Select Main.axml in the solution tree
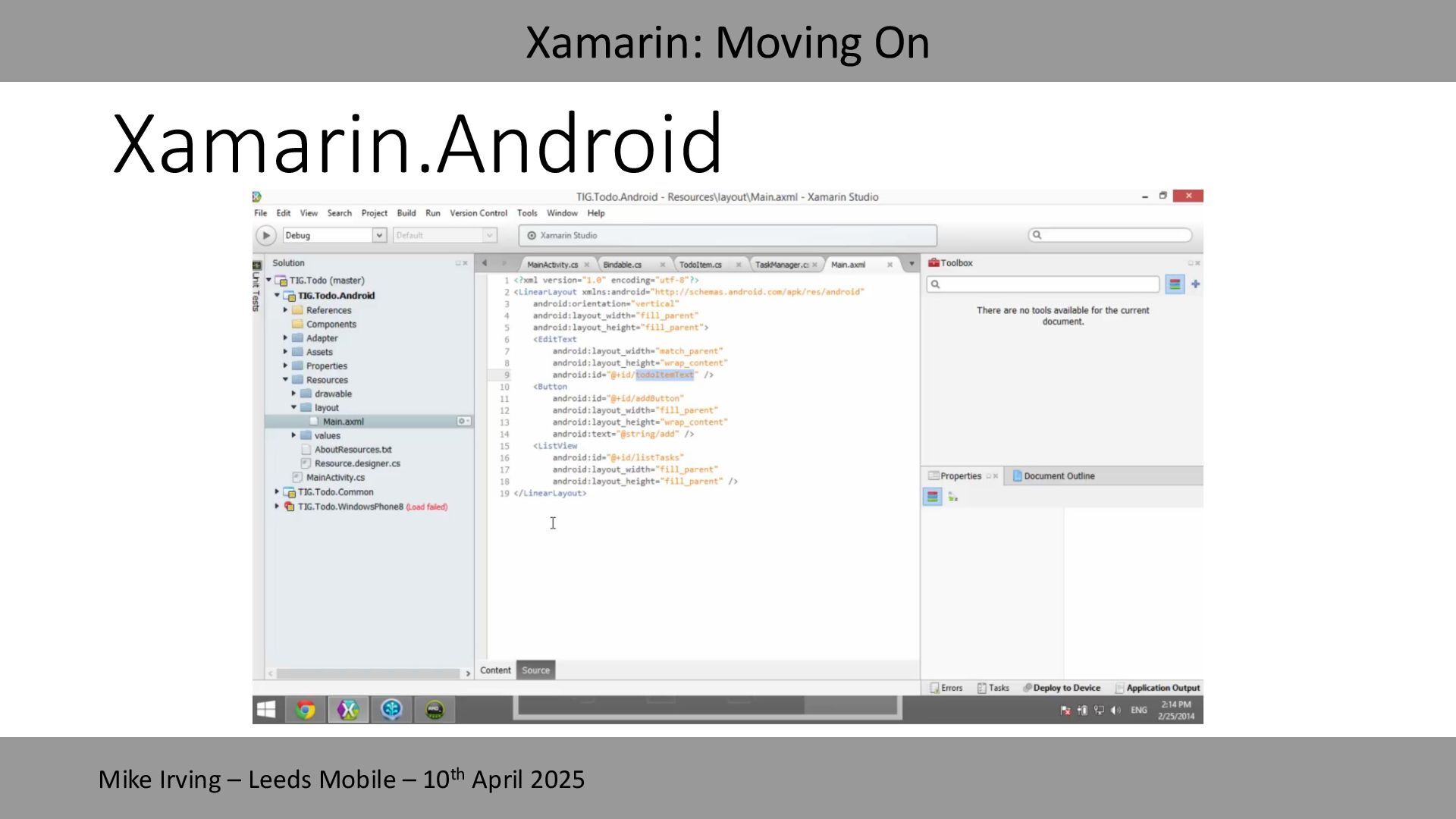 click(343, 422)
